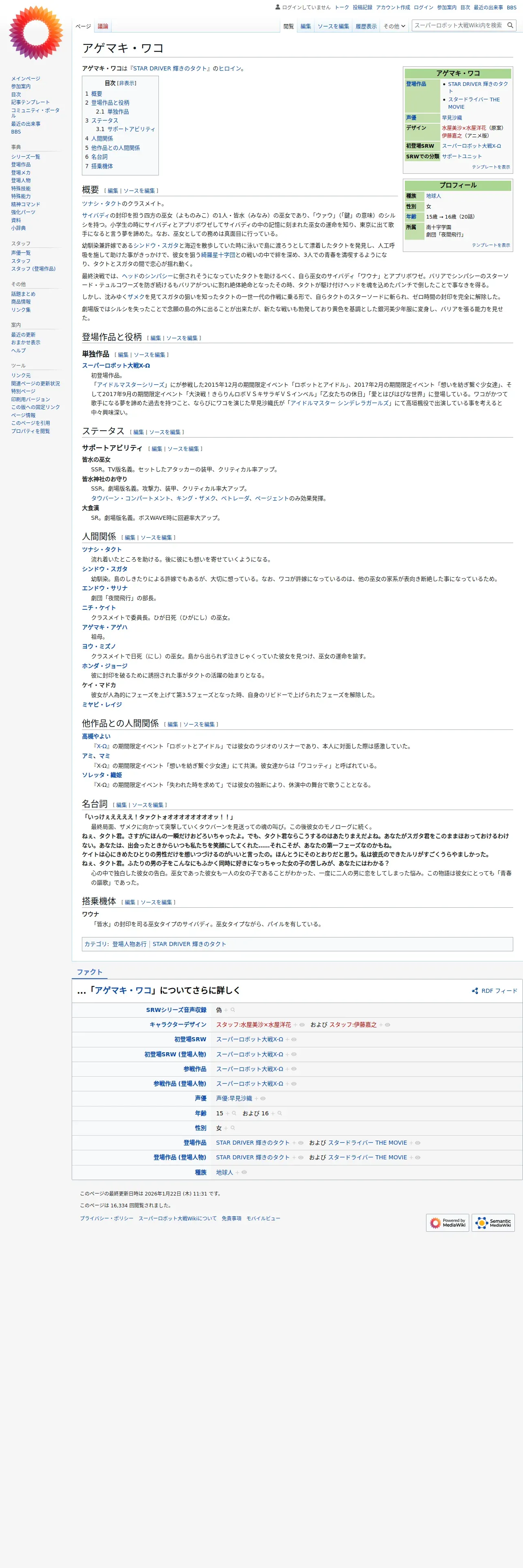Click the search magnifier icon
The image size is (523, 1568).
[x=510, y=26]
